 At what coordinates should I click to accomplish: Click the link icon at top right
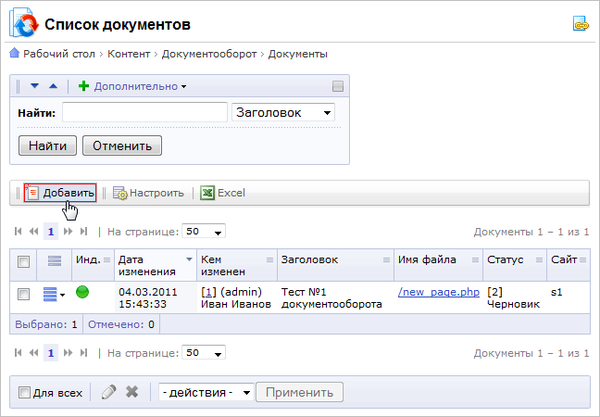coord(579,23)
